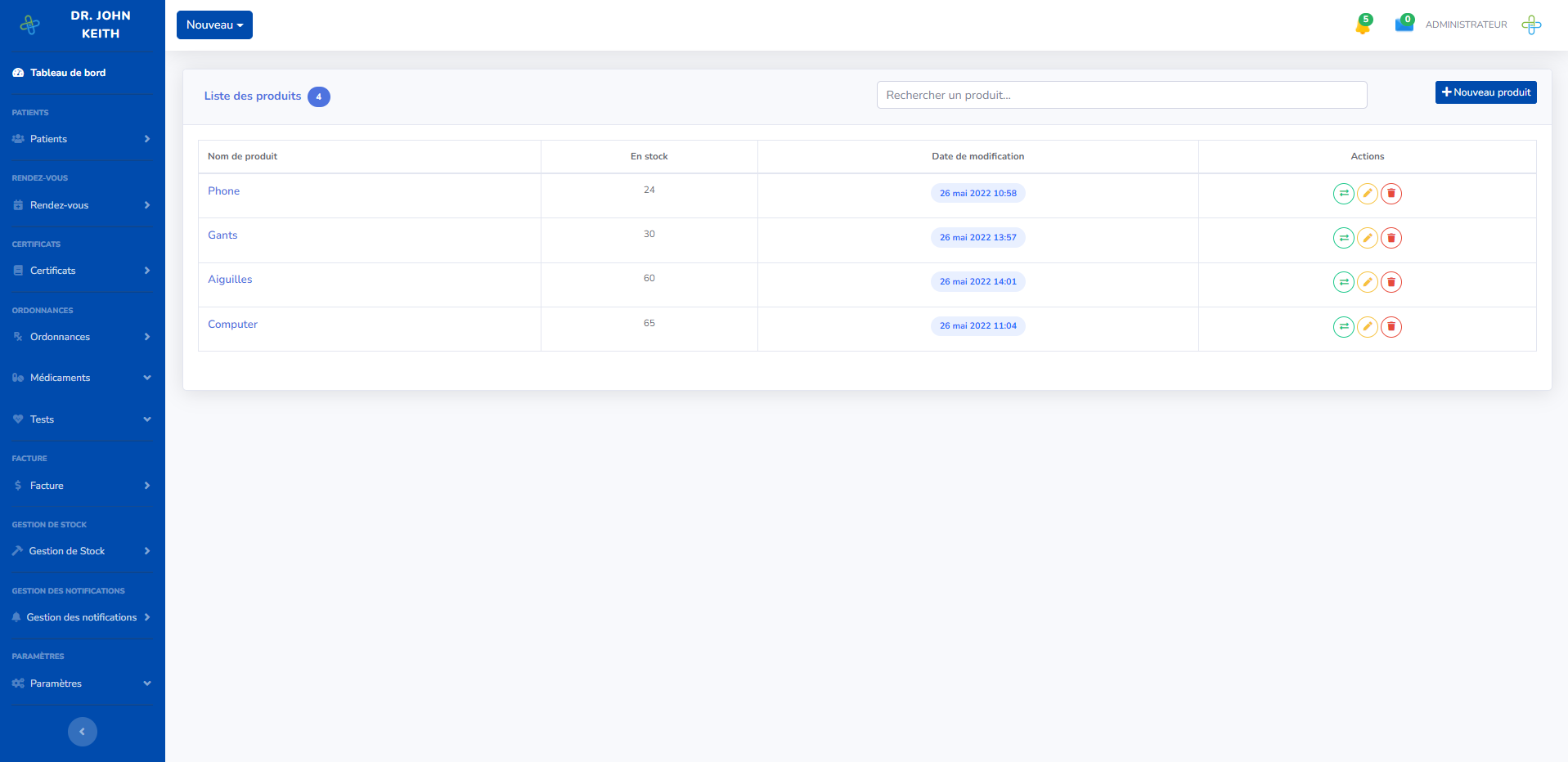1568x762 pixels.
Task: Delete the Aiguilles product with trash icon
Action: point(1391,282)
